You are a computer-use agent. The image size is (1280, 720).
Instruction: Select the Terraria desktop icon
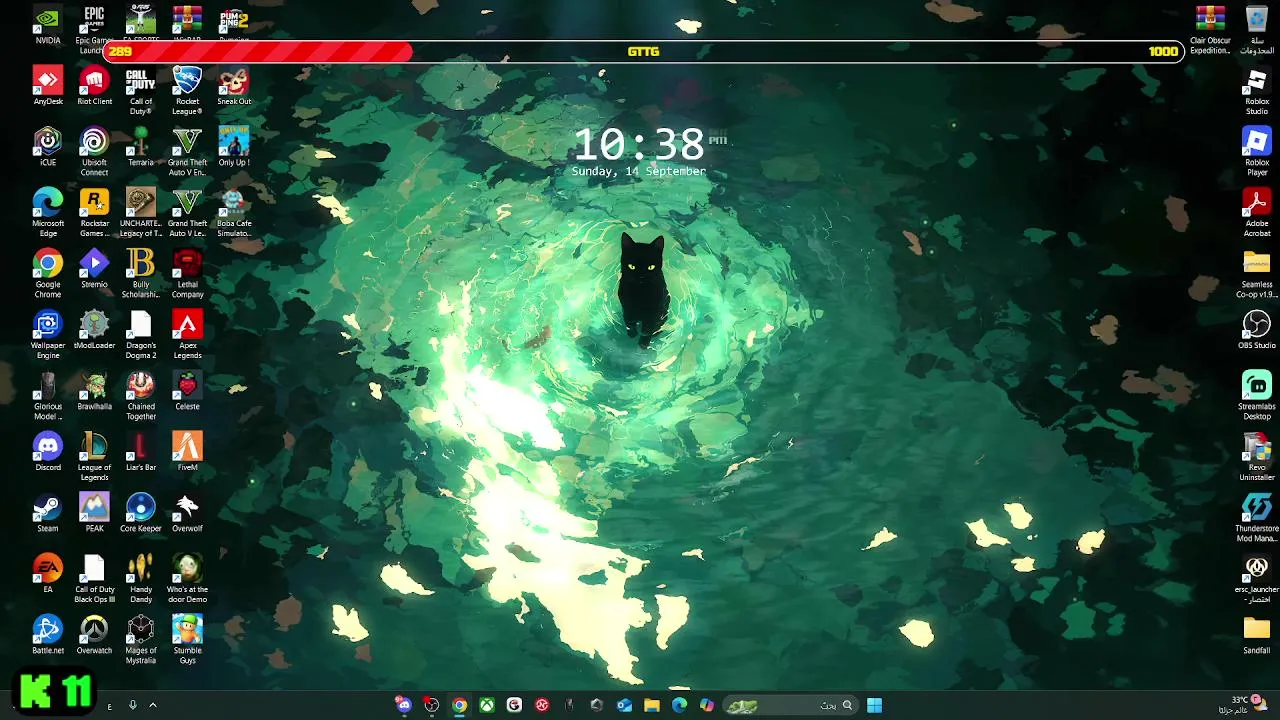pos(141,147)
